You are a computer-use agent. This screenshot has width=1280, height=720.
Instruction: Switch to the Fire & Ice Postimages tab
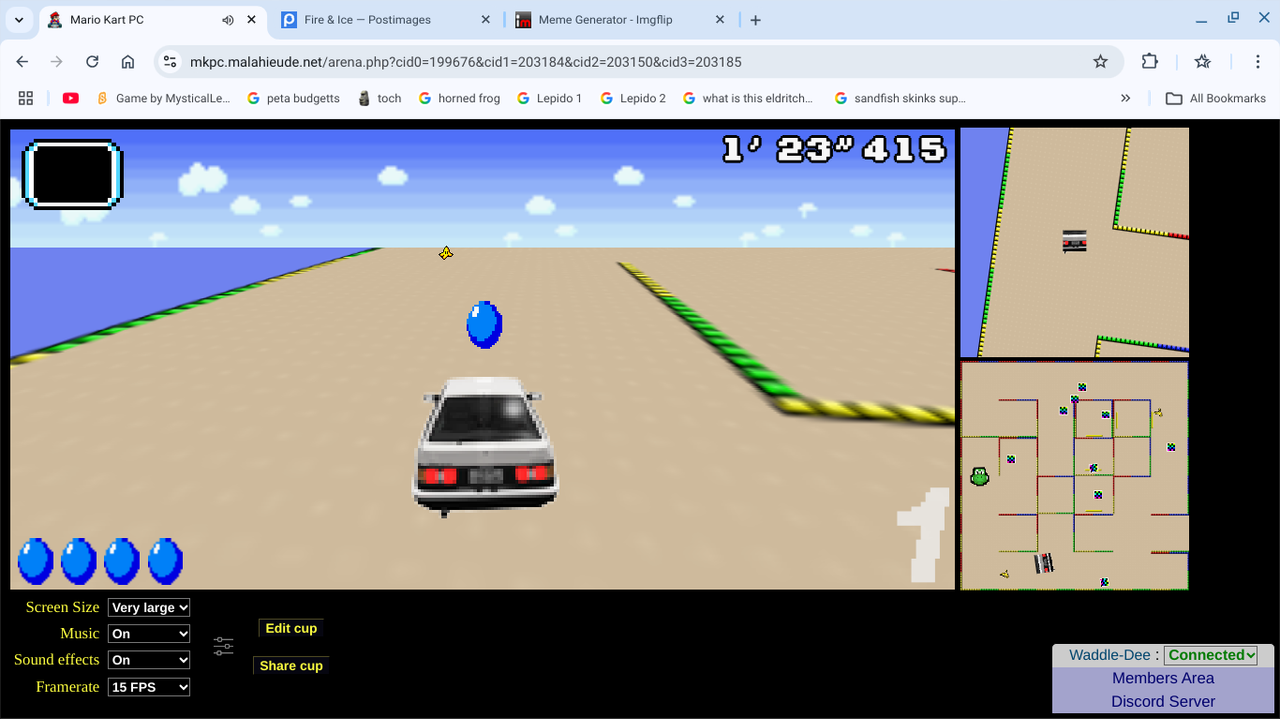click(385, 20)
